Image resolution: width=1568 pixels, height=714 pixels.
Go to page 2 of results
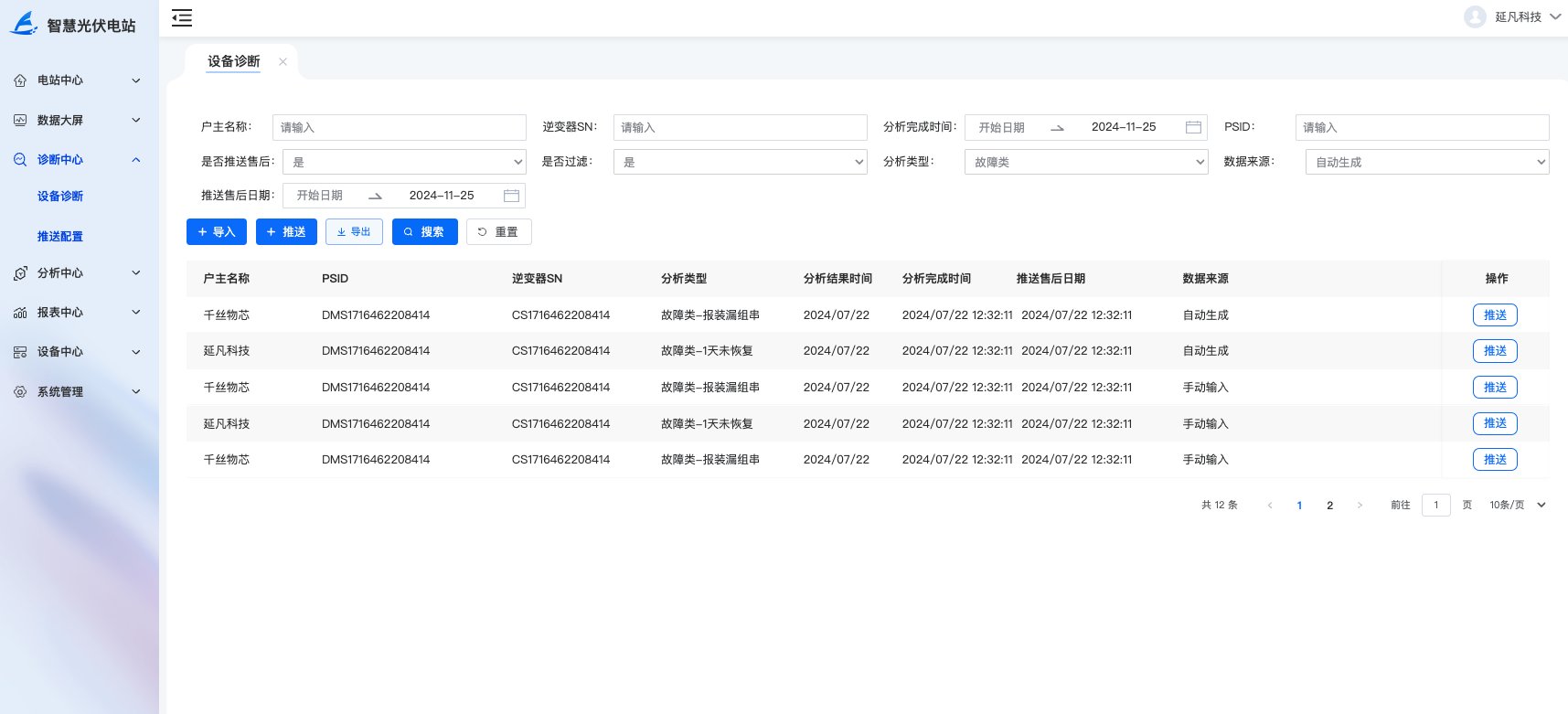pos(1329,506)
